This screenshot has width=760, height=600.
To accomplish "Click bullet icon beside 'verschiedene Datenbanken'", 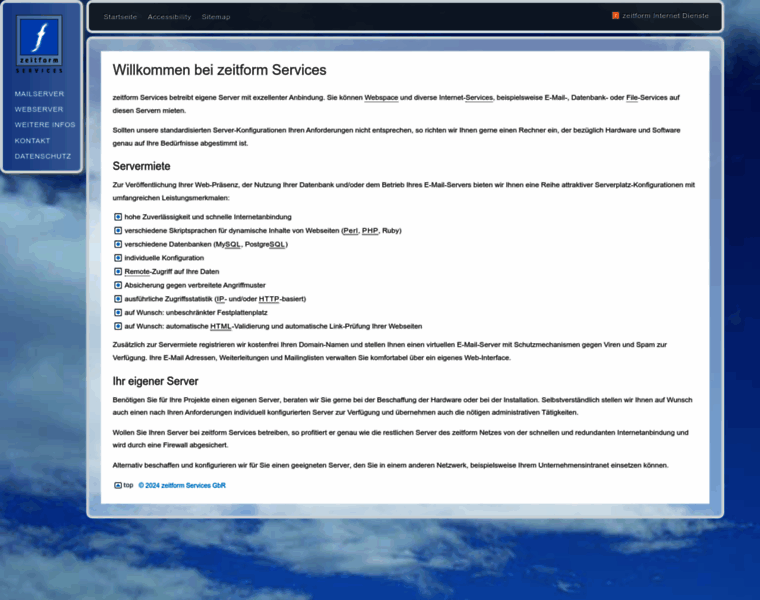I will tap(118, 244).
